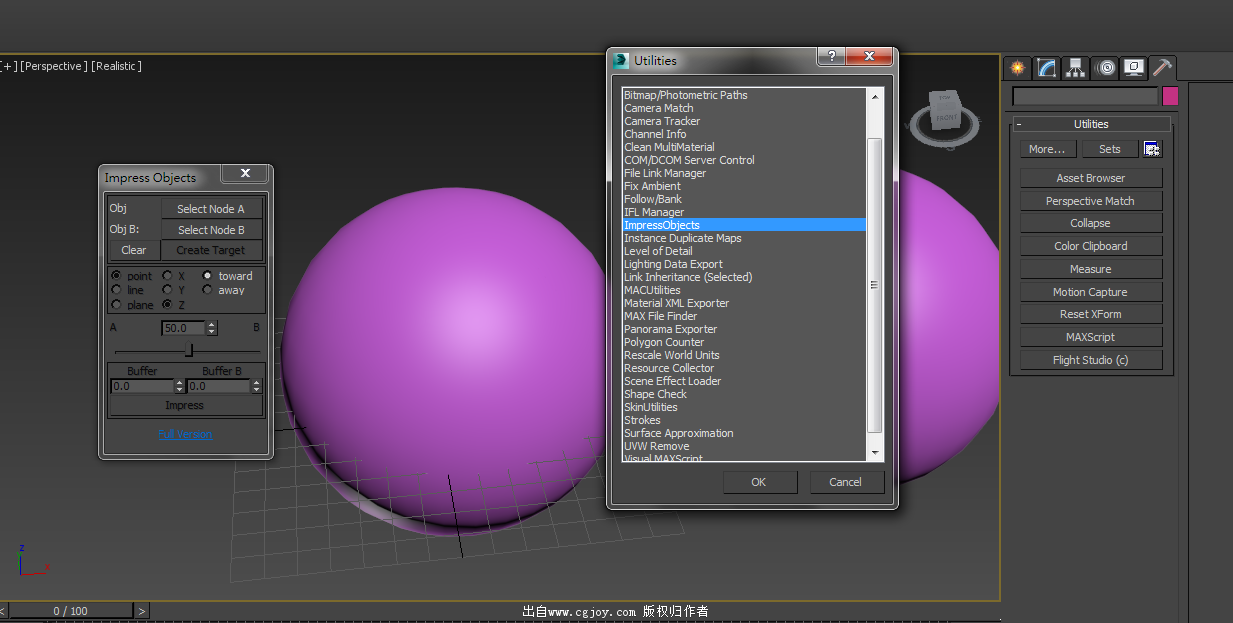This screenshot has width=1233, height=623.
Task: Click the Configure Button Sets icon
Action: pyautogui.click(x=1152, y=149)
